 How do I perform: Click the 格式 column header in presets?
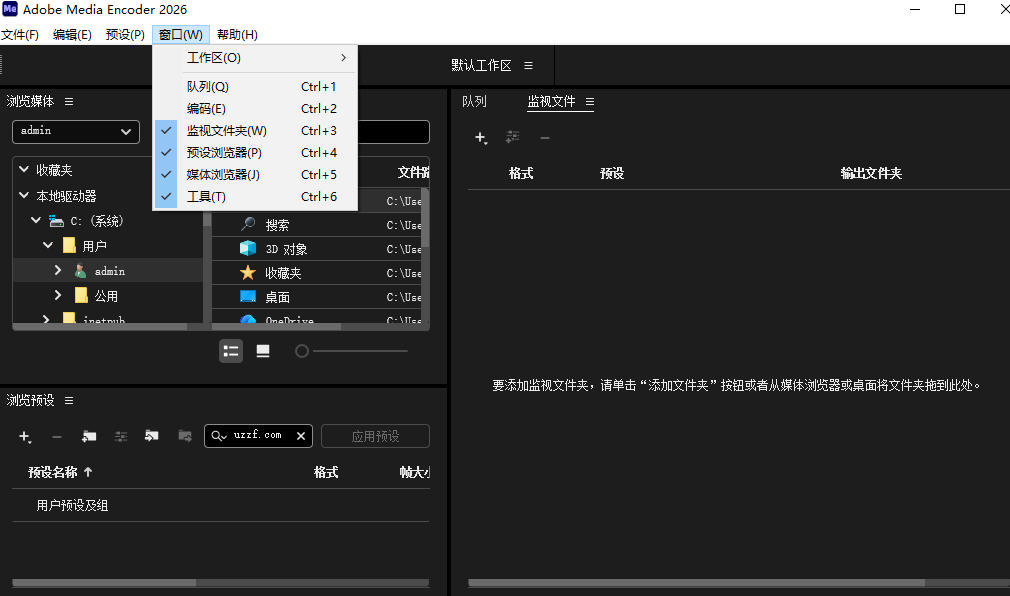click(x=326, y=472)
